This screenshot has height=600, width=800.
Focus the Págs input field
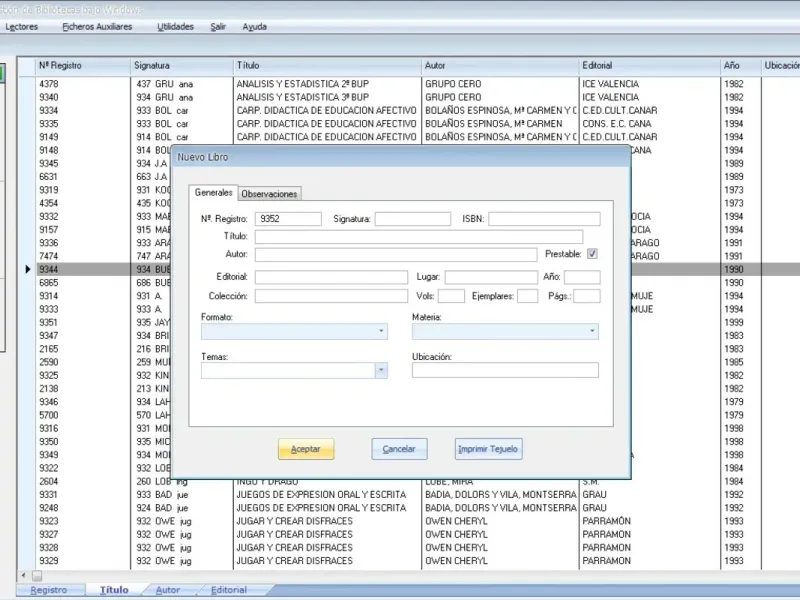(x=587, y=296)
